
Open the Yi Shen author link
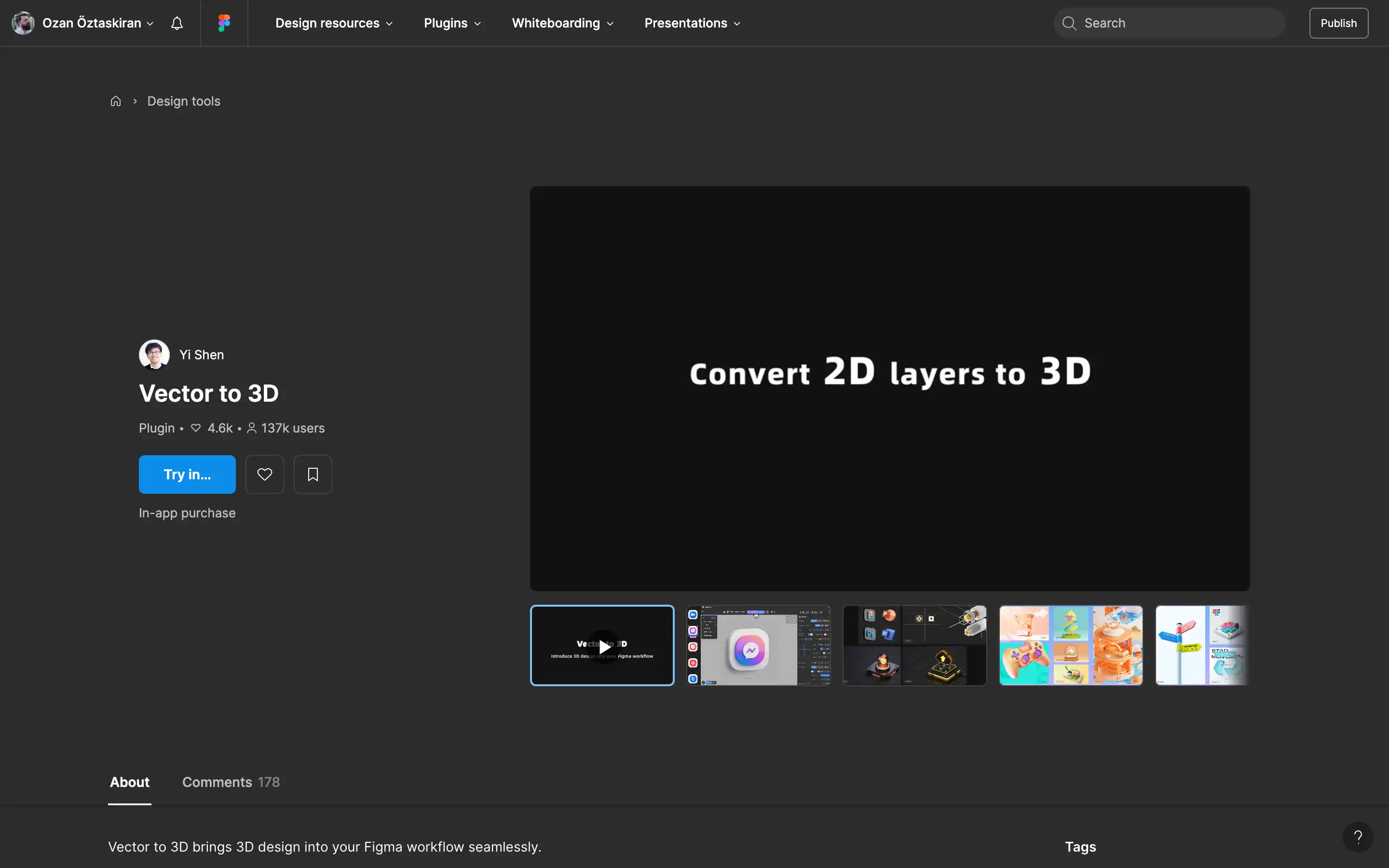[202, 355]
